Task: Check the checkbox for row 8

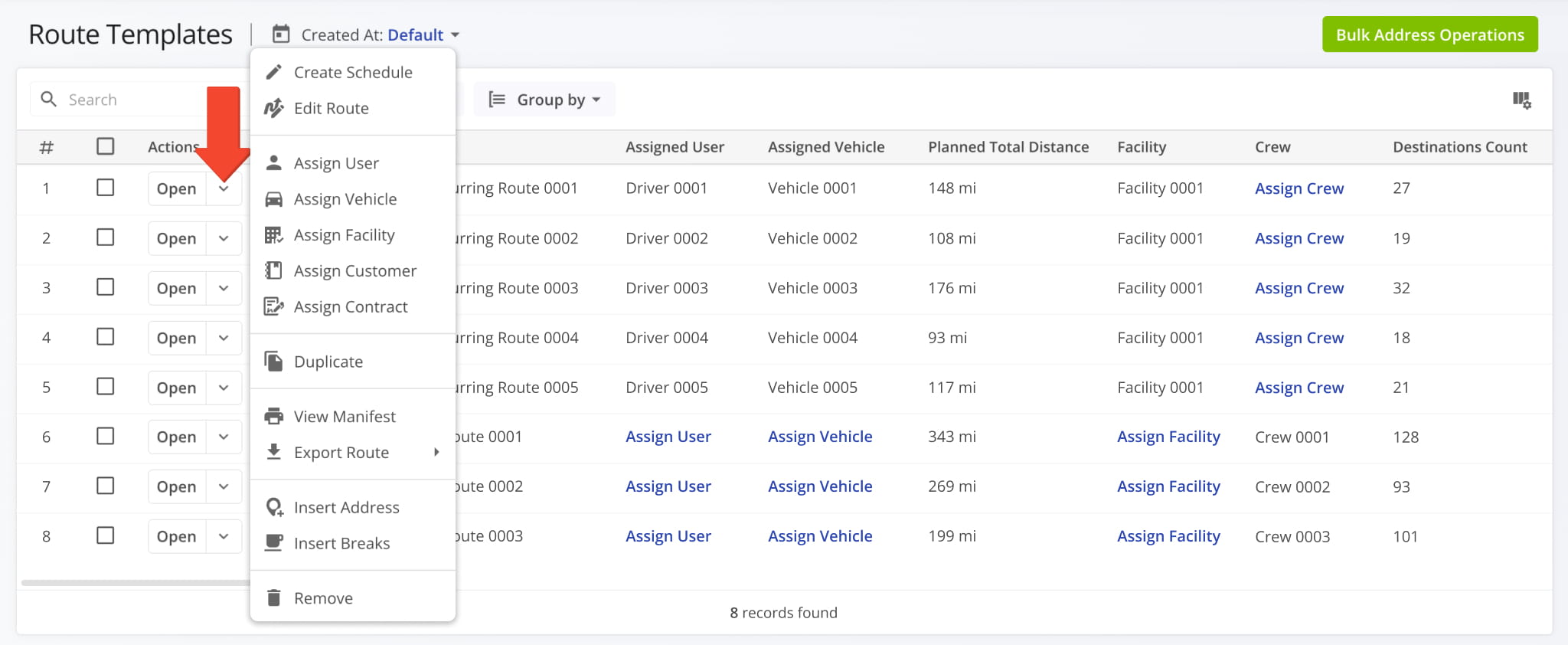Action: [106, 535]
